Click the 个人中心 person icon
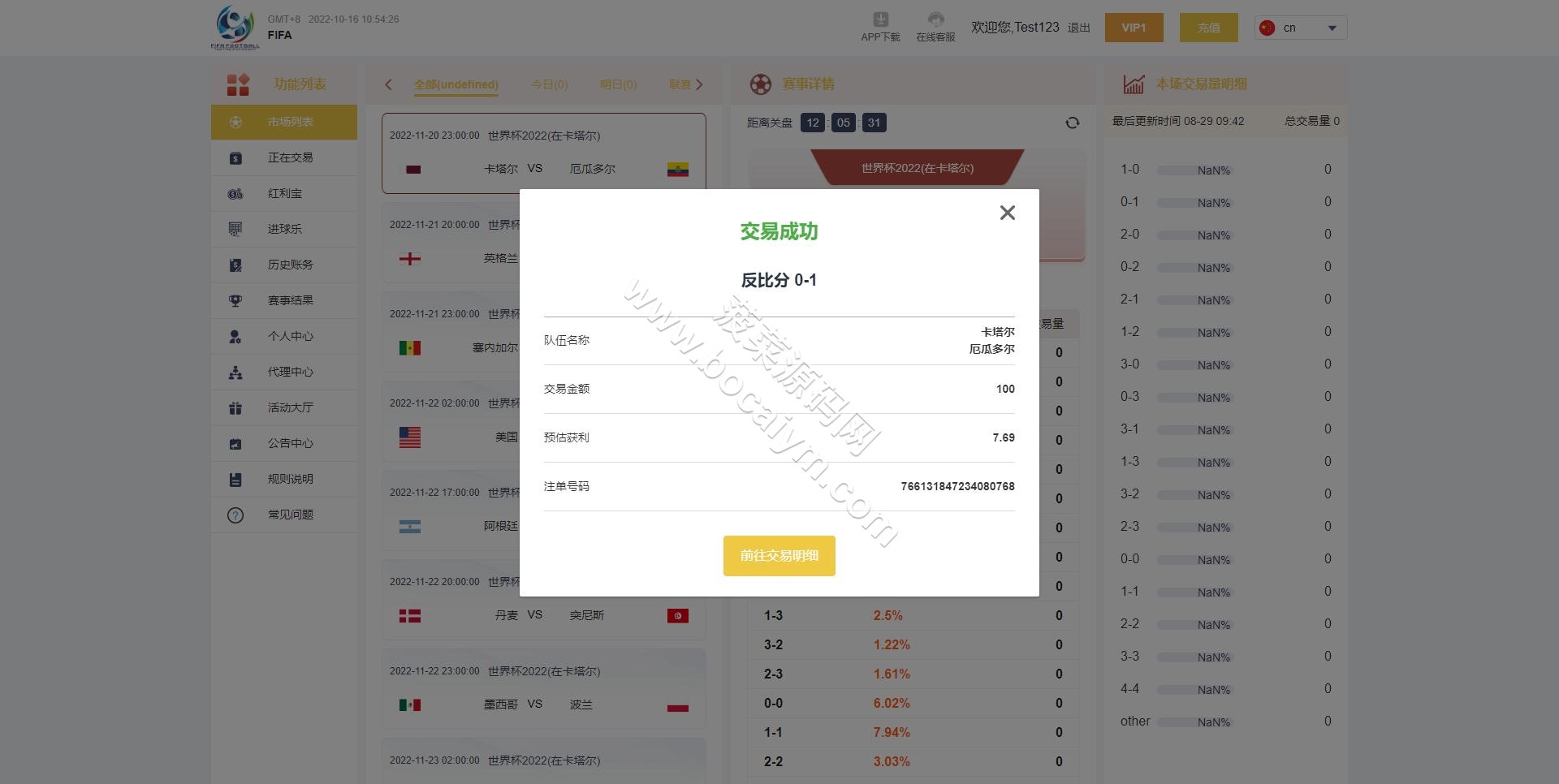The height and width of the screenshot is (784, 1559). pyautogui.click(x=235, y=336)
